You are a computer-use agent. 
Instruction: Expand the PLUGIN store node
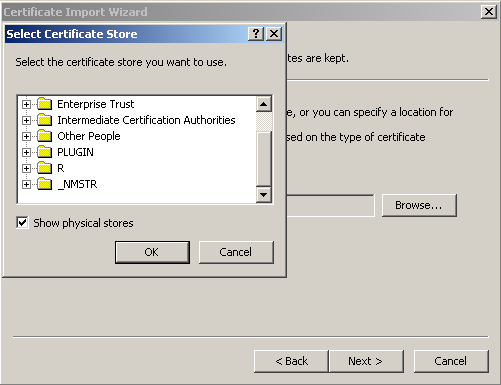pyautogui.click(x=26, y=152)
